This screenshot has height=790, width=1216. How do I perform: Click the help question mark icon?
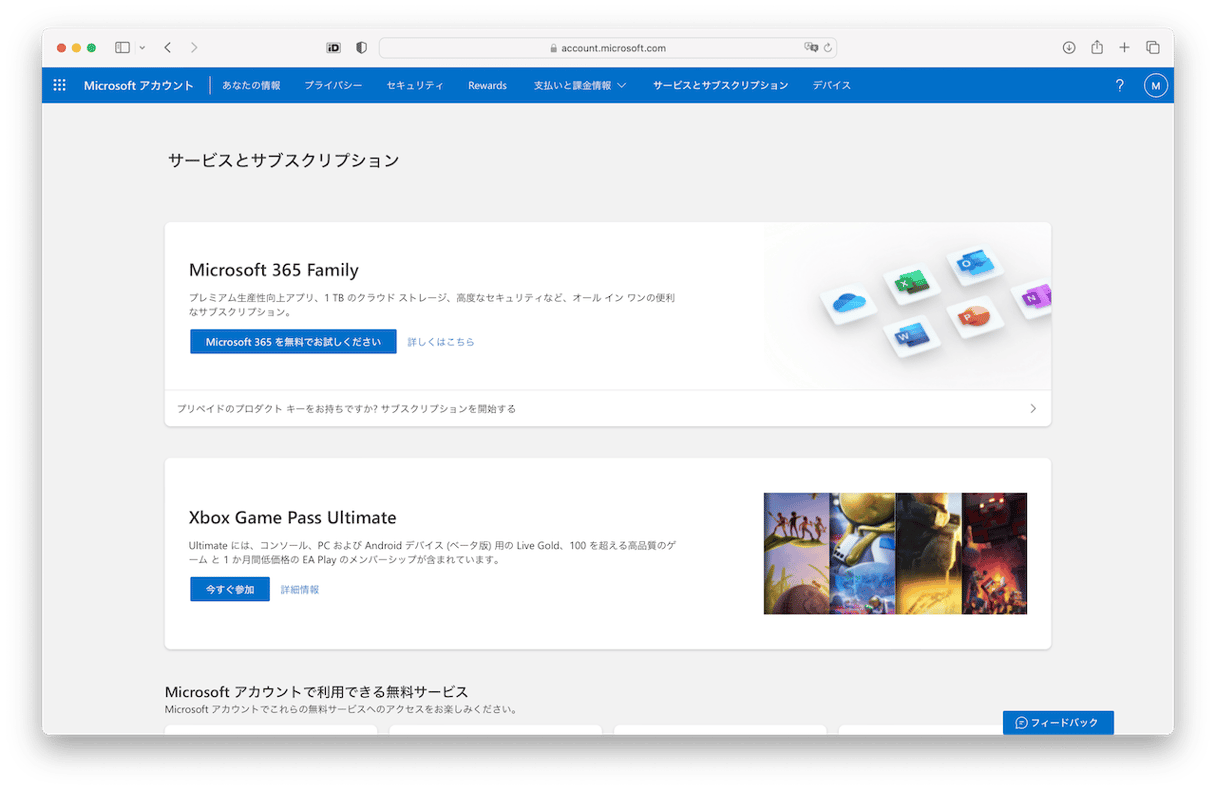click(1119, 86)
